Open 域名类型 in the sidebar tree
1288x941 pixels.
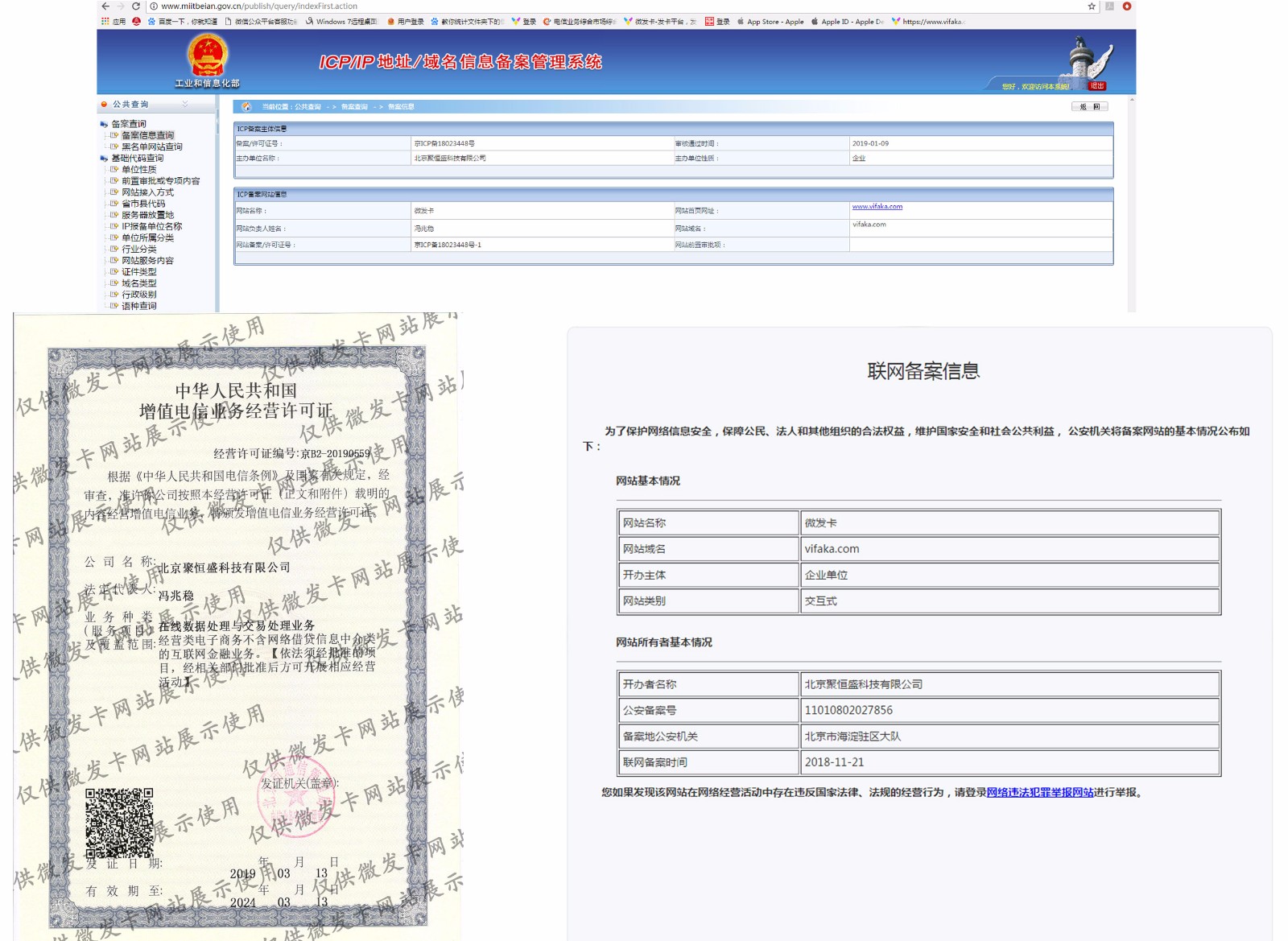click(139, 283)
